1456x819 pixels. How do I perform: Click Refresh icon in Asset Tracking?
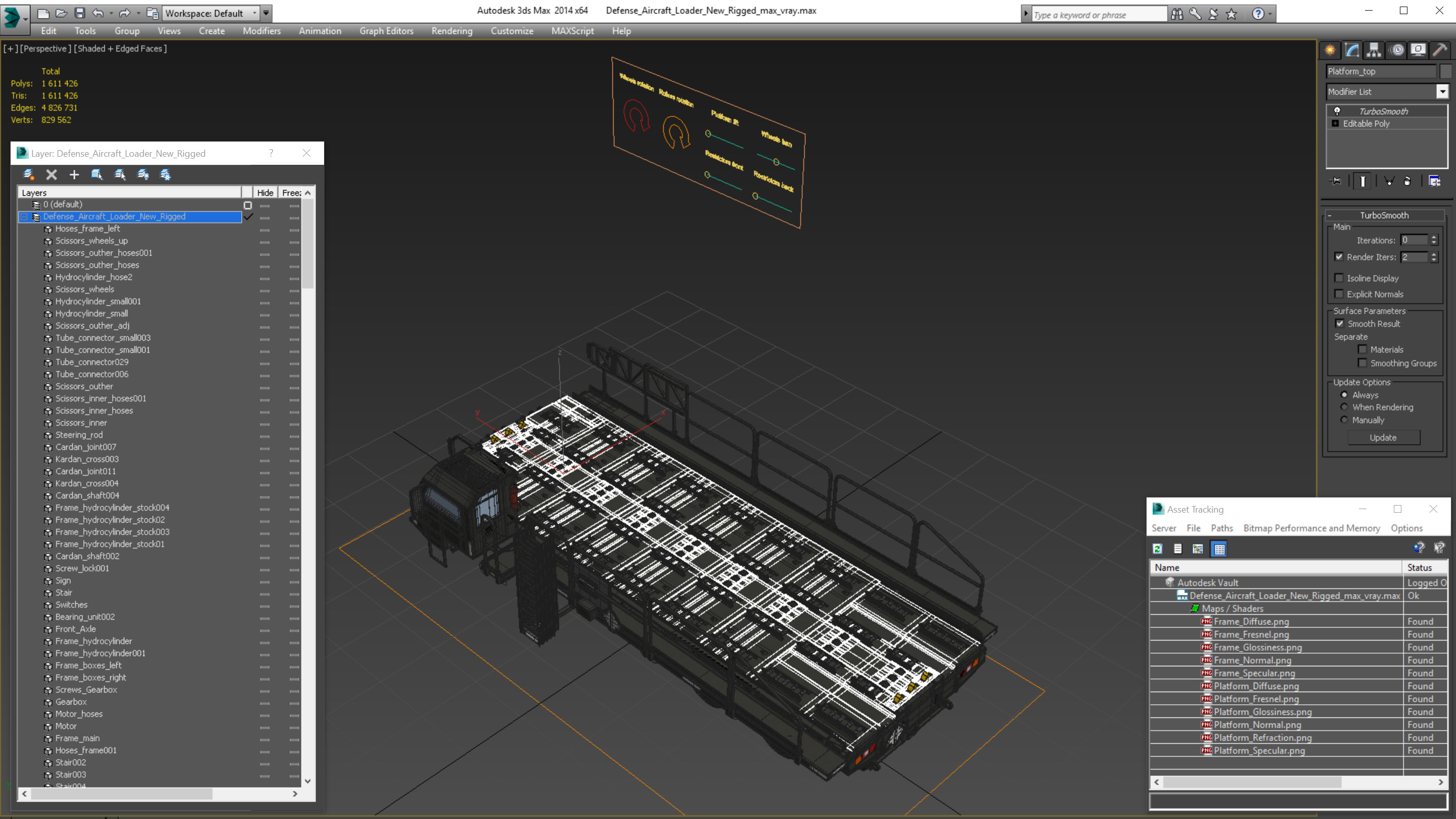[x=1158, y=548]
